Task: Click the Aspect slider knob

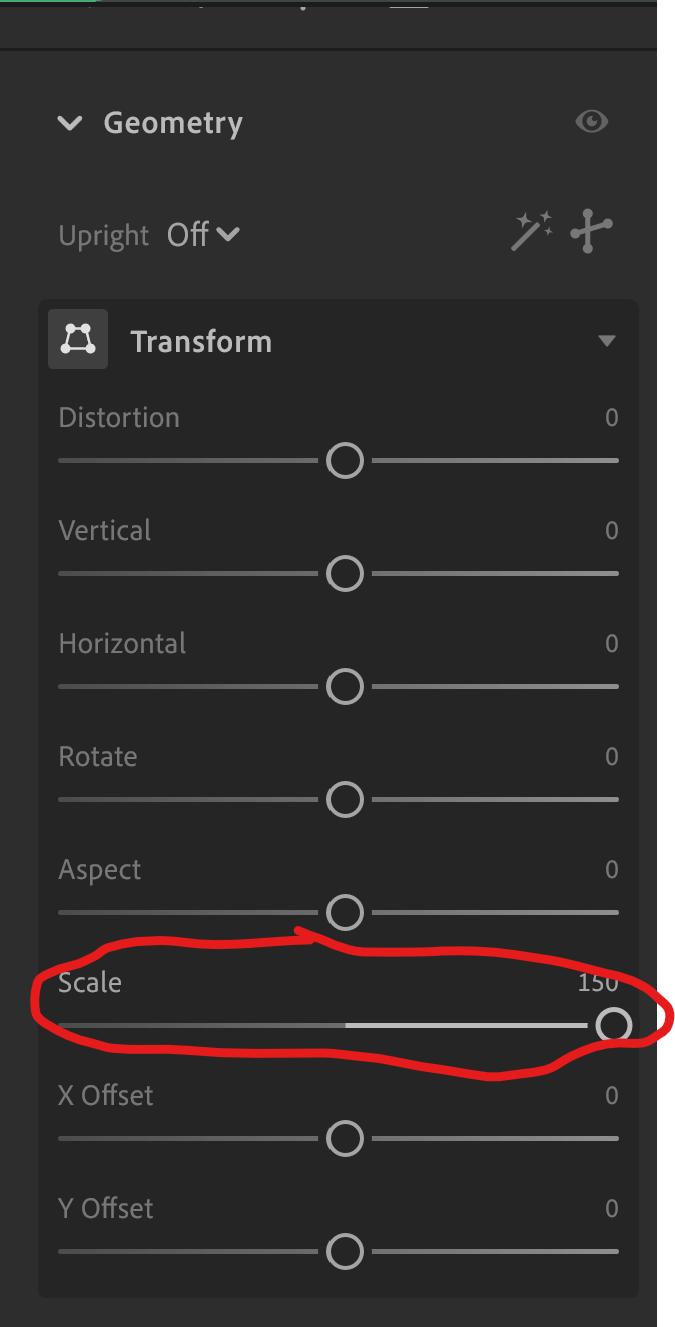Action: coord(345,912)
